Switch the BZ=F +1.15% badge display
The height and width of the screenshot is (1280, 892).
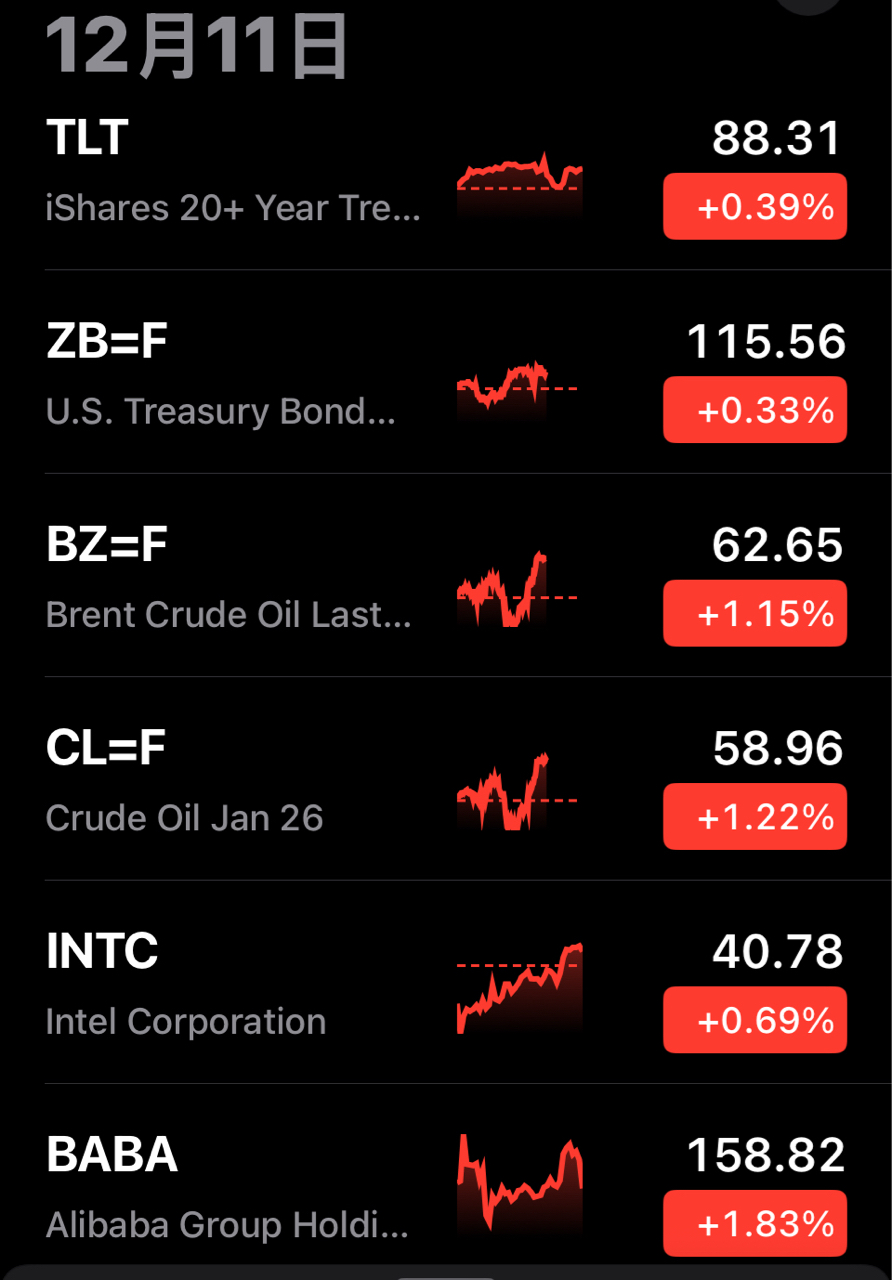tap(755, 613)
